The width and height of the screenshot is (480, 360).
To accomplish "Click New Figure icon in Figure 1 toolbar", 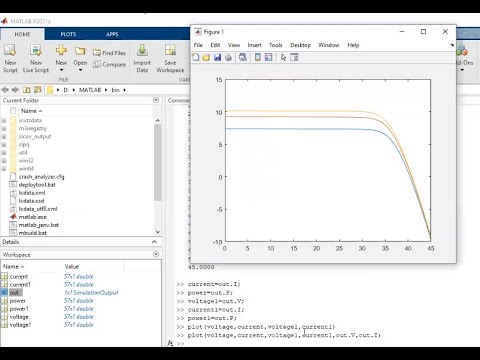I will click(x=196, y=57).
